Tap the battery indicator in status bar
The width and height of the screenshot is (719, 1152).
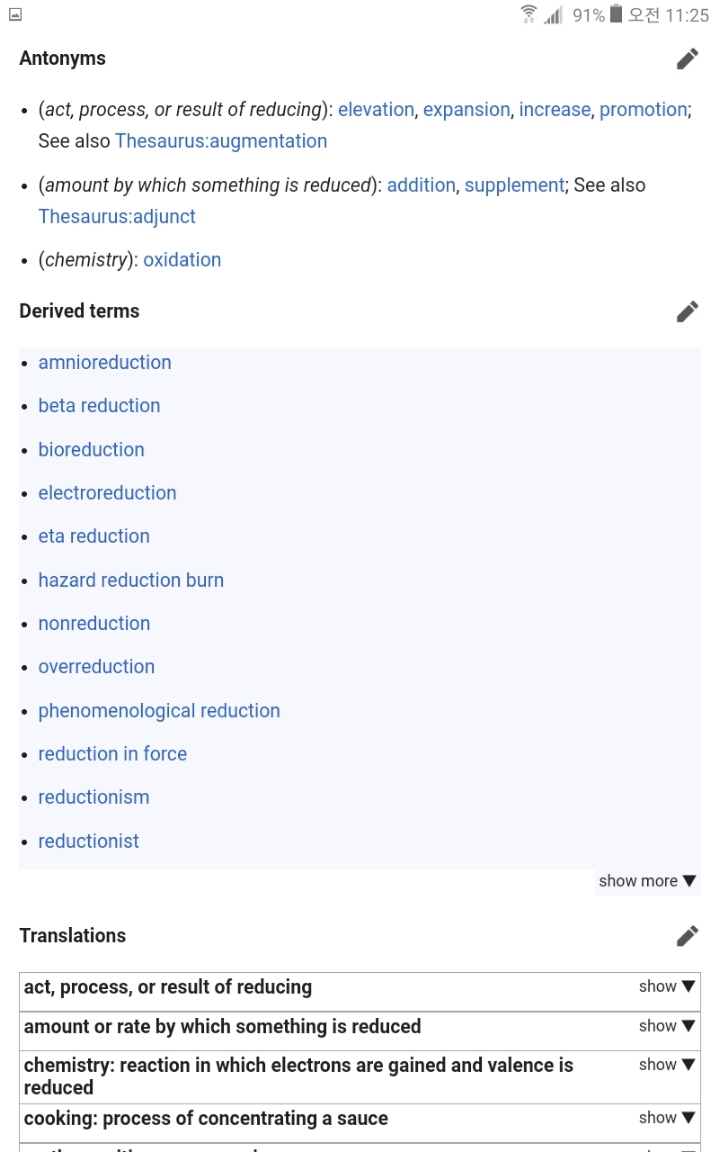click(x=616, y=15)
